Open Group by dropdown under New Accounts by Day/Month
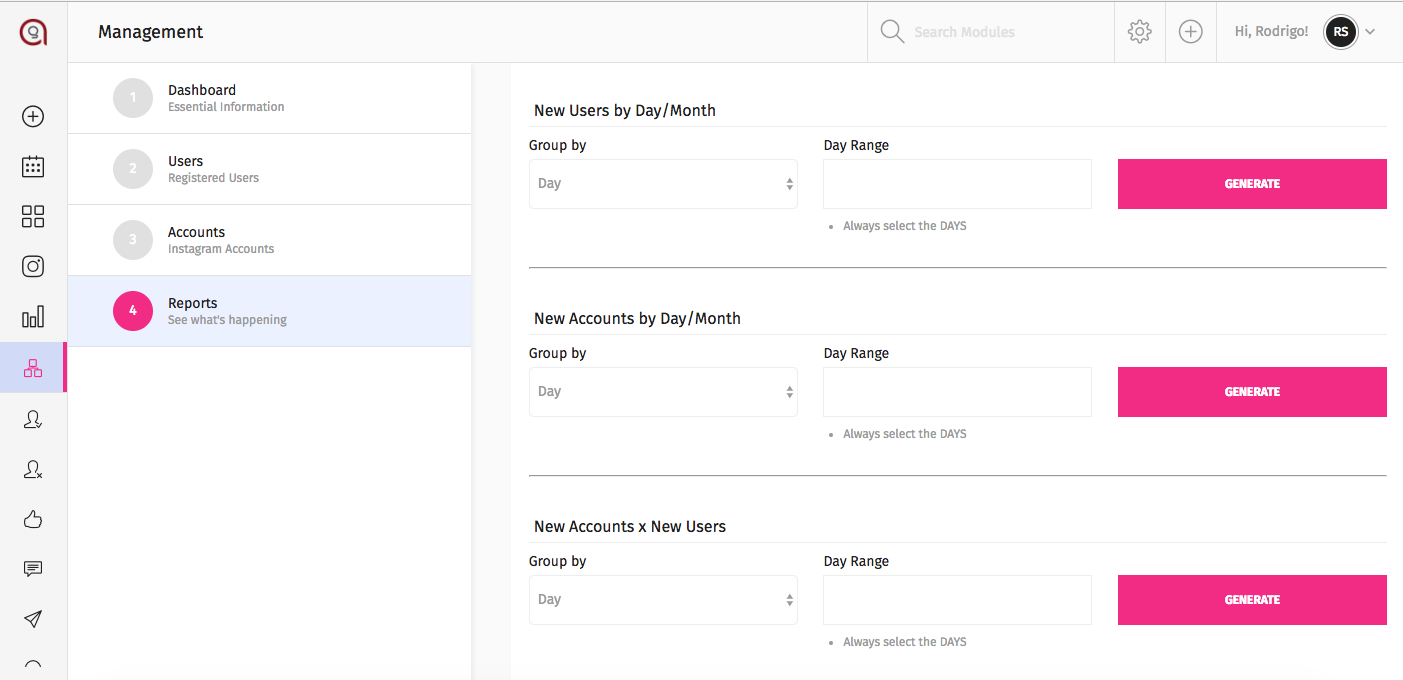The width and height of the screenshot is (1403, 680). [x=663, y=392]
